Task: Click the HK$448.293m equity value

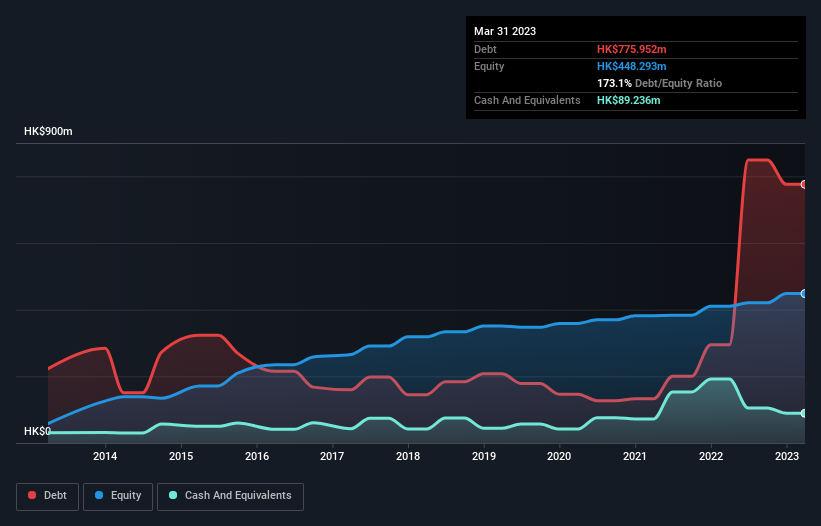Action: (x=631, y=66)
